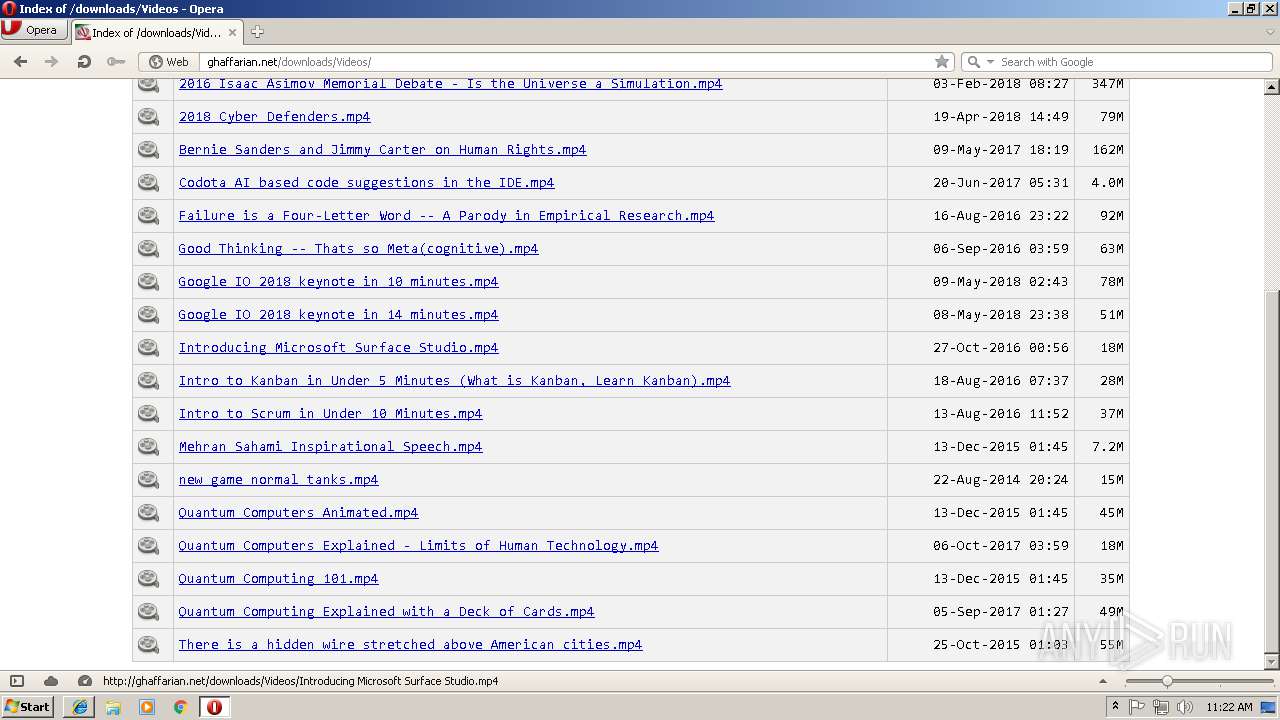The height and width of the screenshot is (720, 1280).
Task: Open the Opera menu button
Action: click(x=33, y=30)
